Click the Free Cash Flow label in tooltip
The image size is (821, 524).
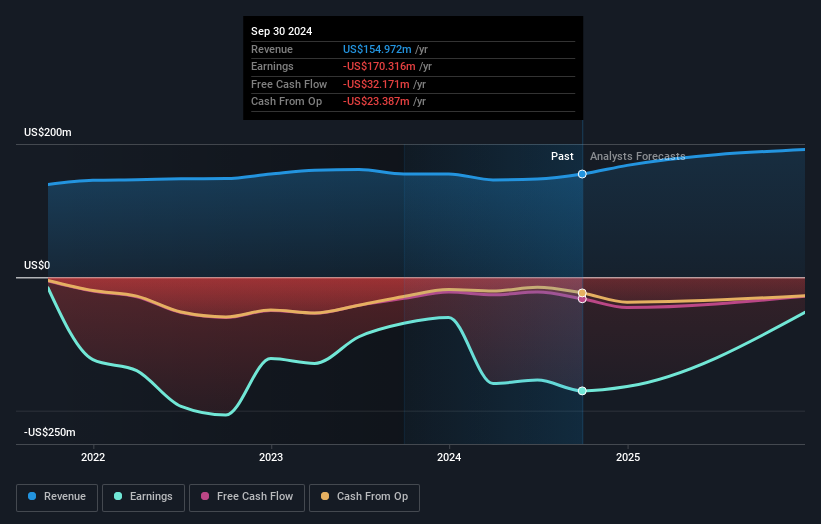tap(289, 84)
